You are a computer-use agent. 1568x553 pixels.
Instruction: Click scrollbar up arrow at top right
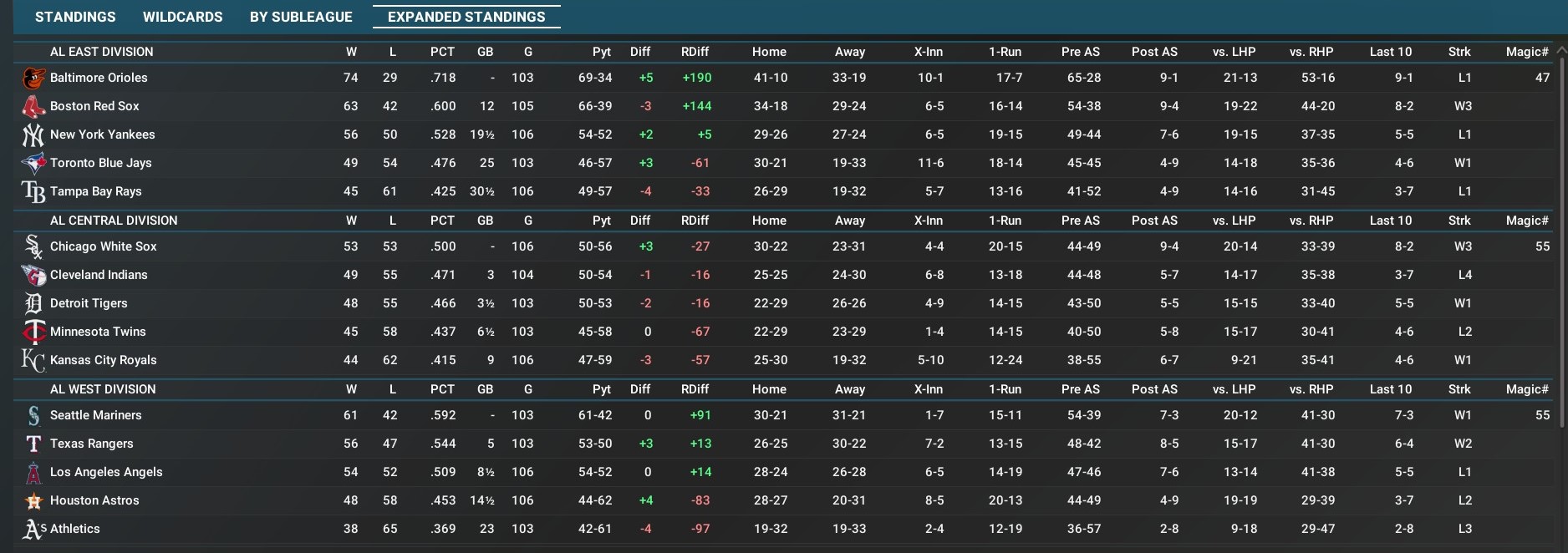(x=1560, y=50)
